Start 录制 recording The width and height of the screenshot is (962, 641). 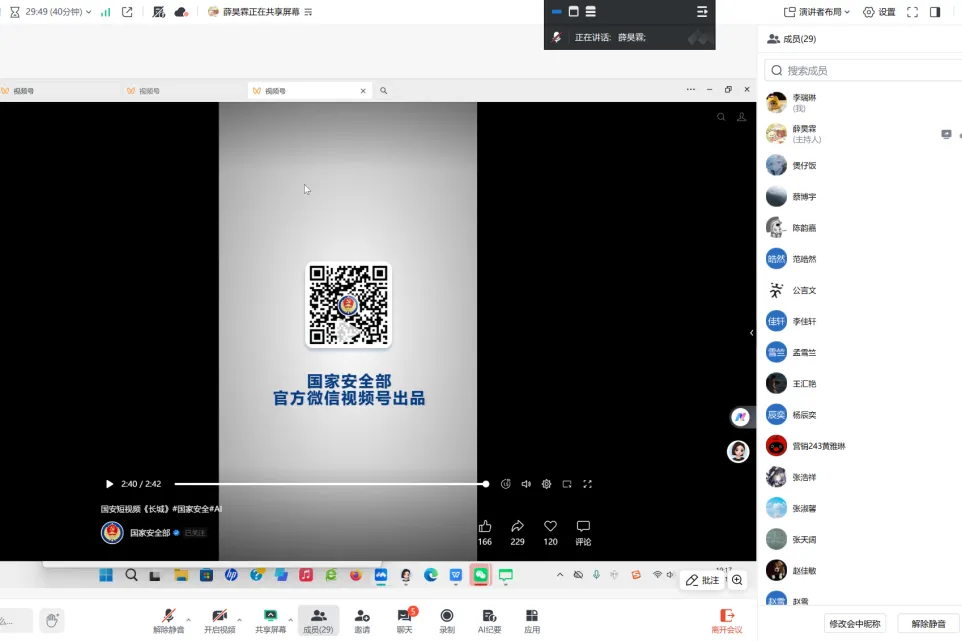(x=447, y=620)
